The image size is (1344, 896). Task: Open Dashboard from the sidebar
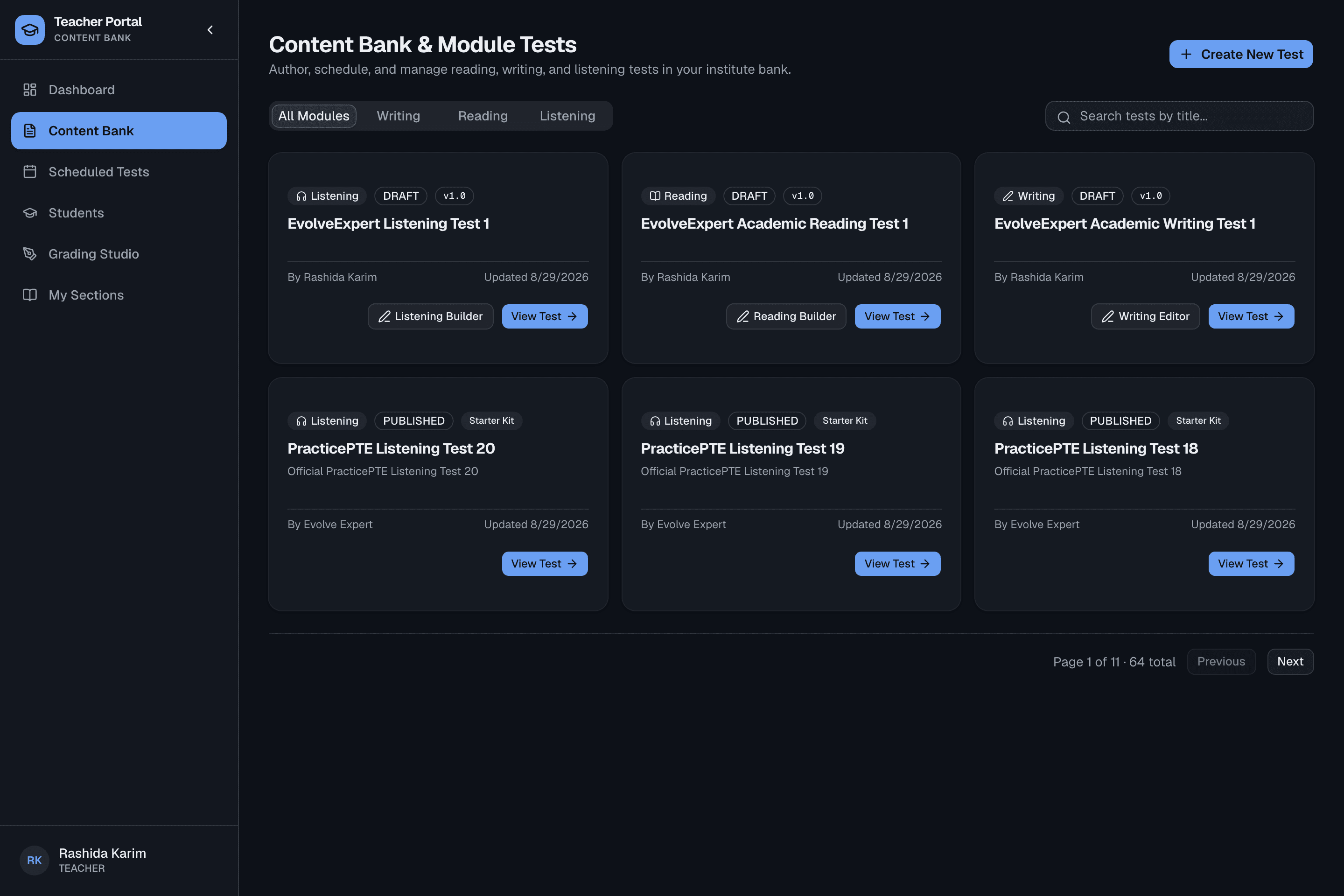(x=119, y=90)
